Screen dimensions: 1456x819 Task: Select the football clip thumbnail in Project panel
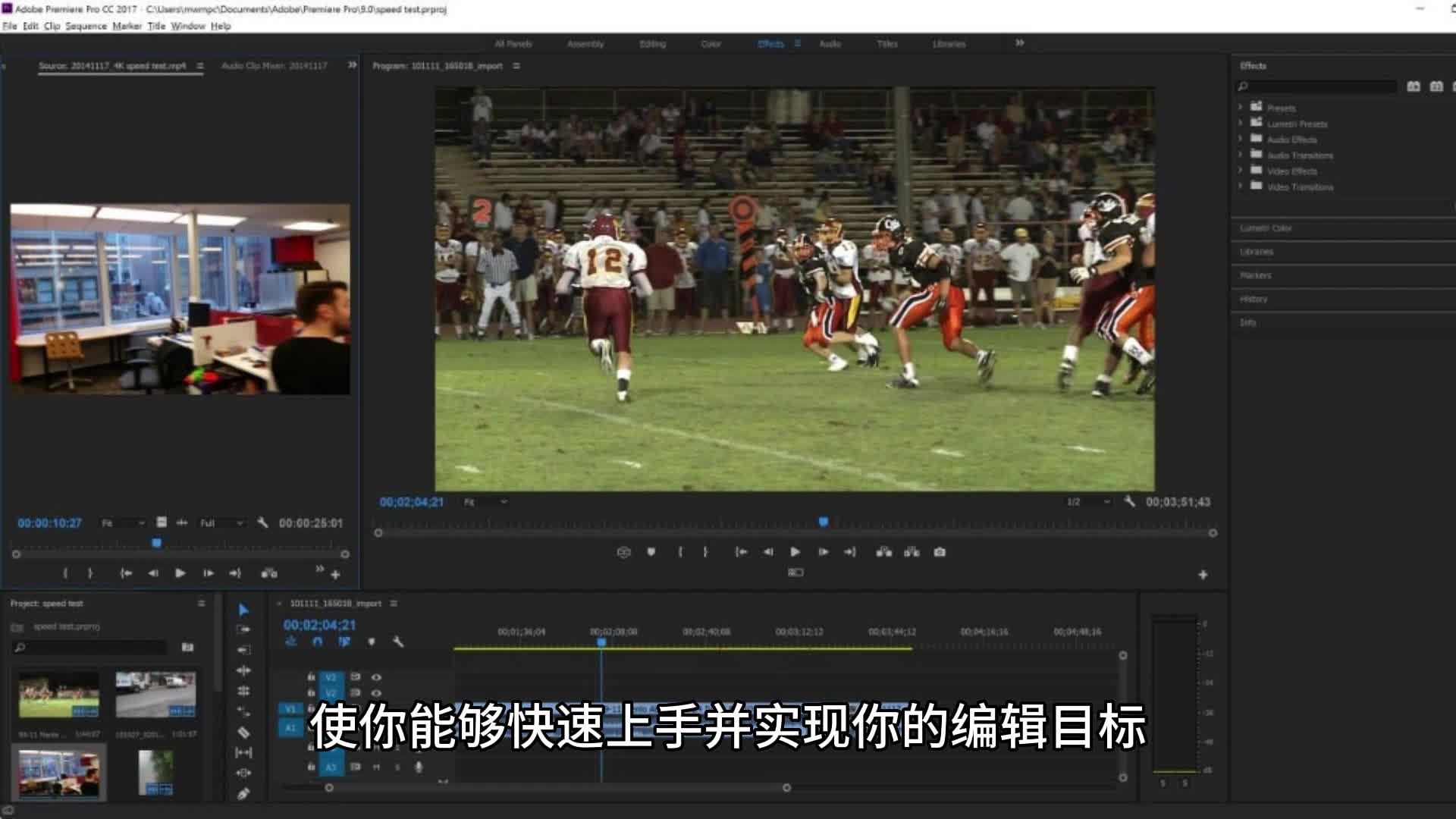pyautogui.click(x=58, y=694)
